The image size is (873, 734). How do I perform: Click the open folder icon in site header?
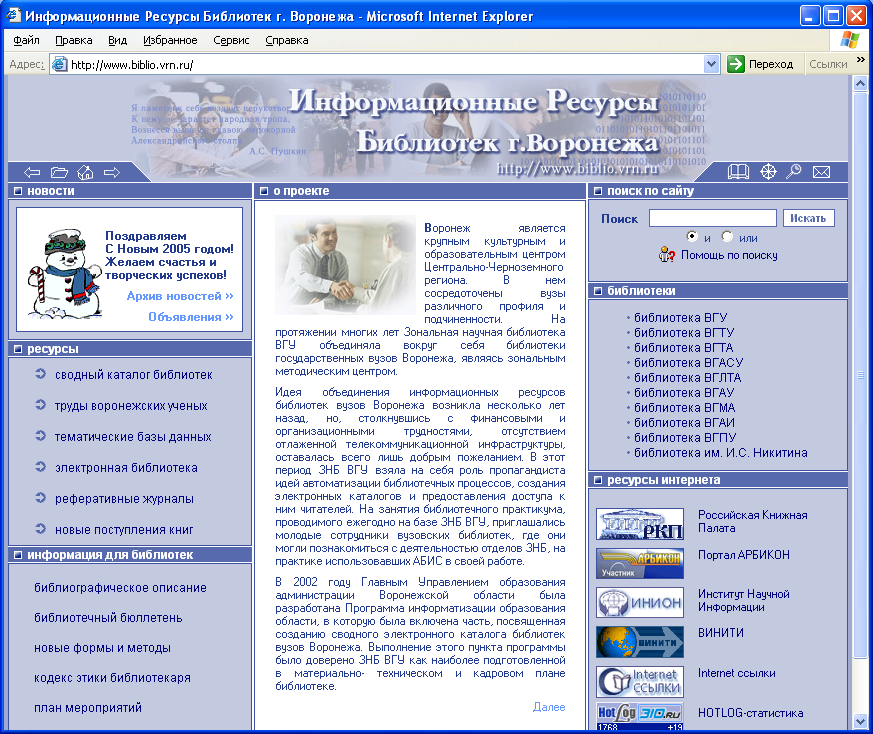pyautogui.click(x=59, y=173)
